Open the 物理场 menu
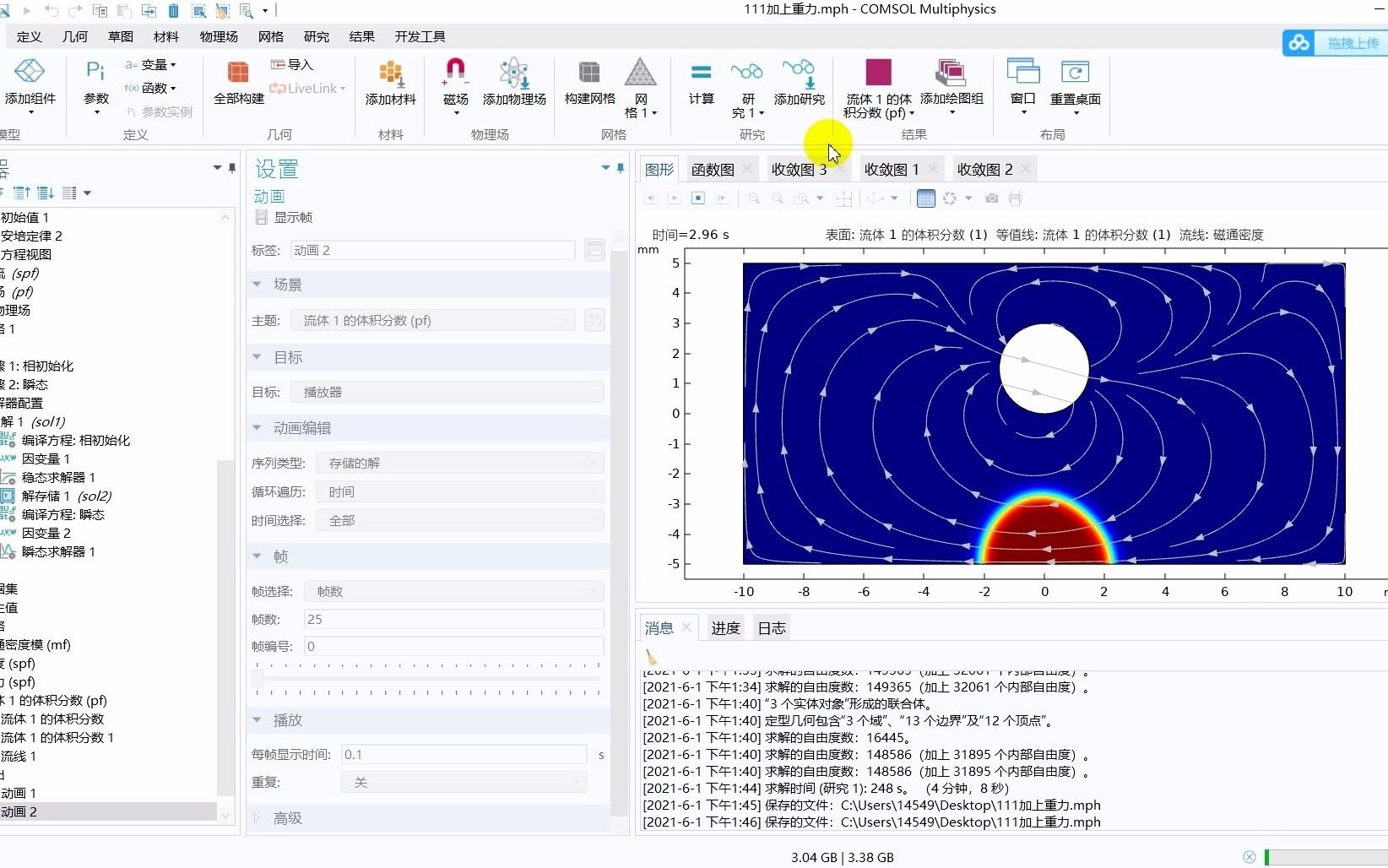The height and width of the screenshot is (868, 1388). point(218,36)
